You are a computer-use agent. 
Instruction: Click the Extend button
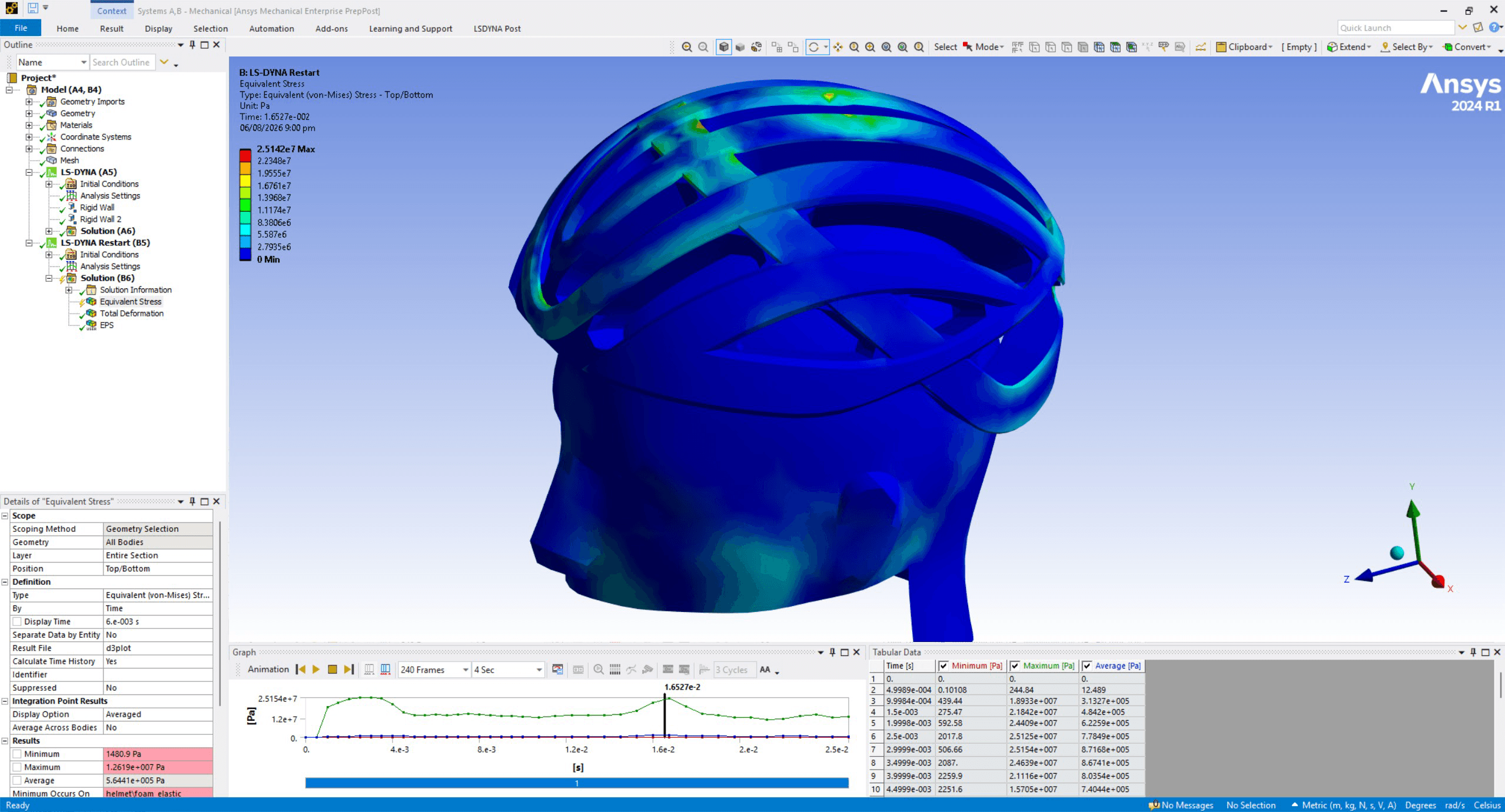(x=1349, y=47)
